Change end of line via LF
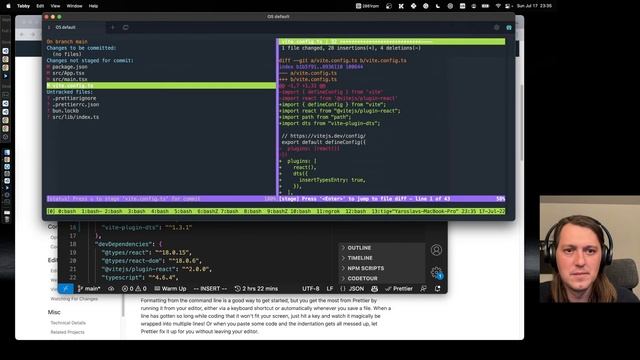Viewport: 640px width, 360px height. click(x=330, y=289)
